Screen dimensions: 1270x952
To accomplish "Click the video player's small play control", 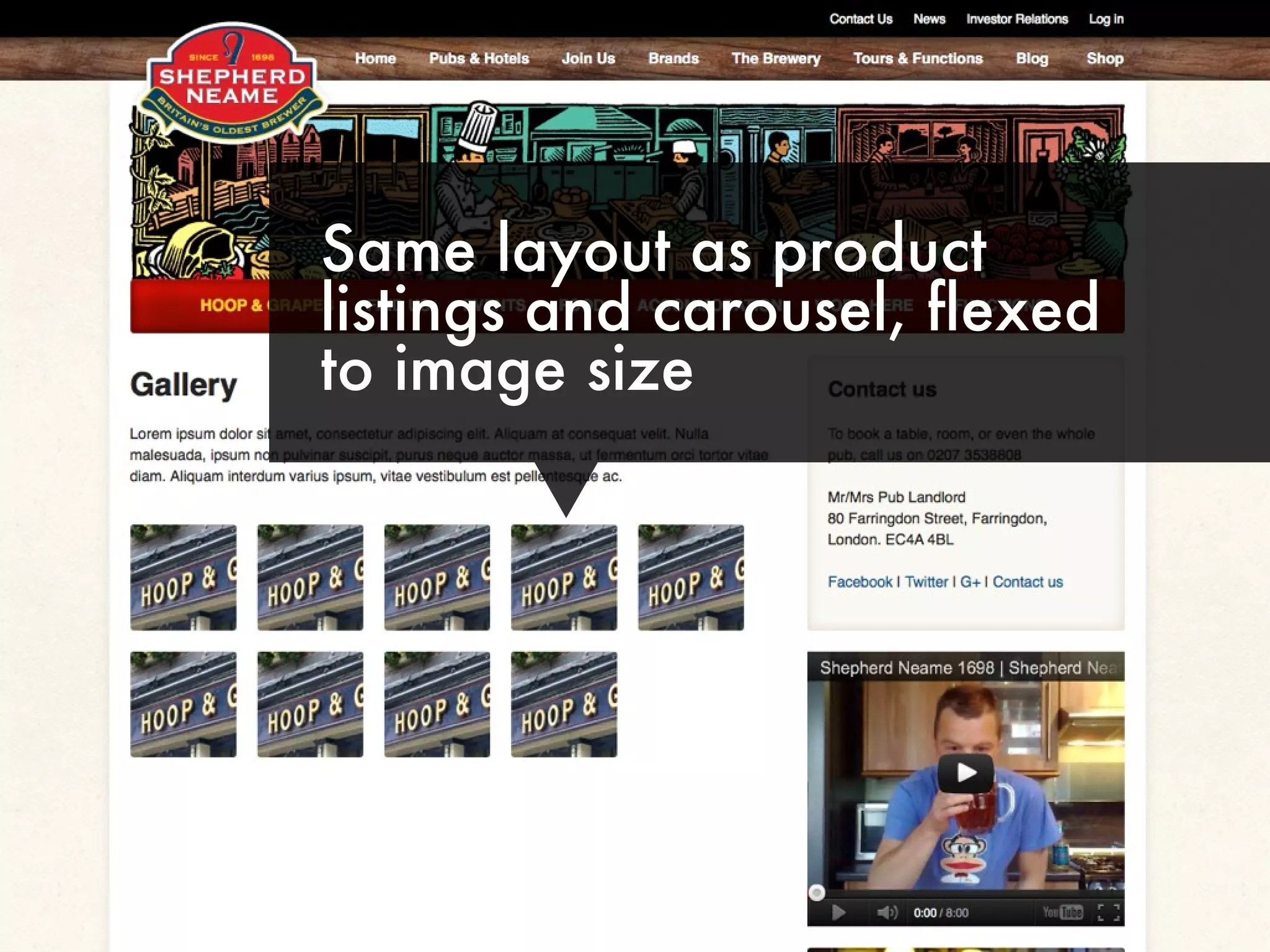I will 838,912.
